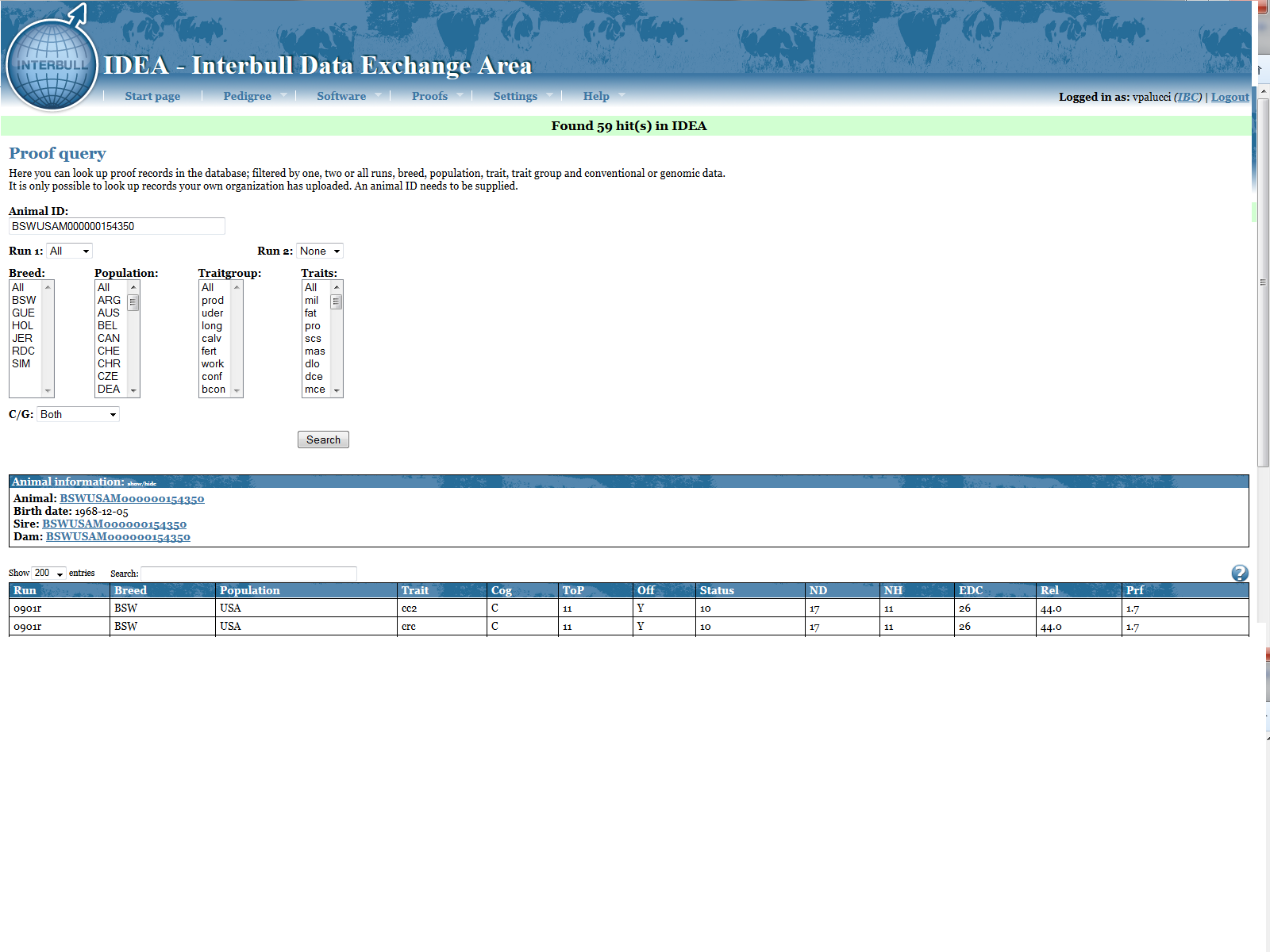The height and width of the screenshot is (952, 1270).
Task: Open the Pedigree menu
Action: click(247, 96)
